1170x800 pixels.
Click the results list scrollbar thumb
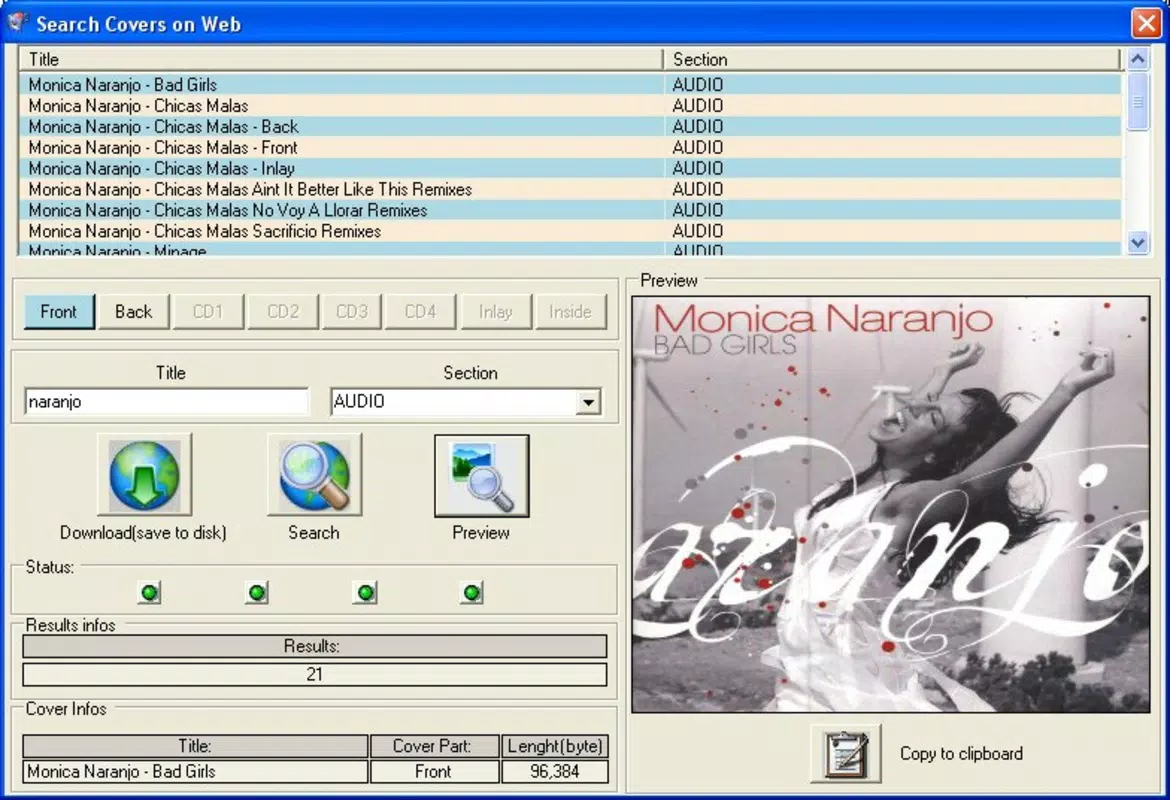coord(1137,101)
